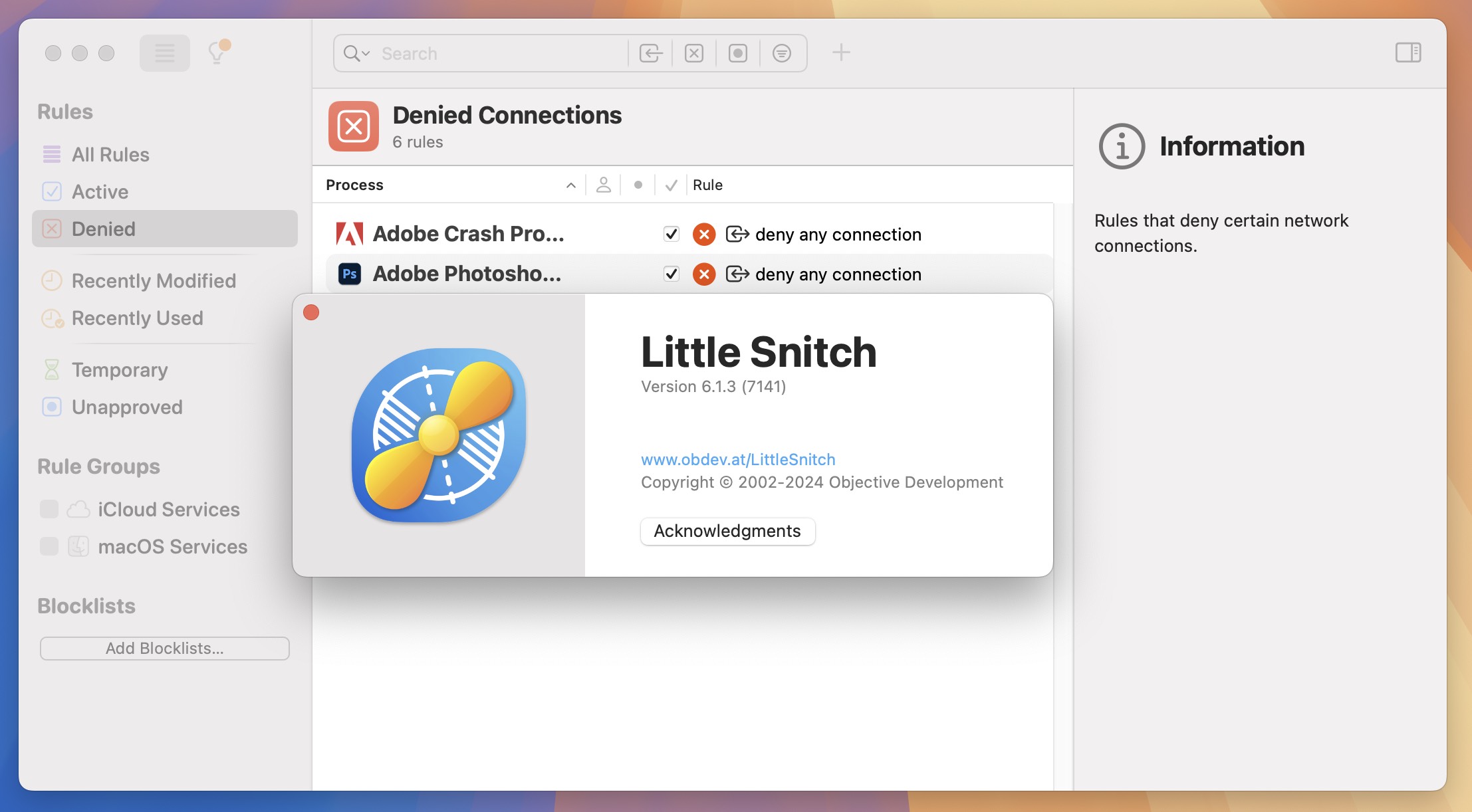Sort by the enabled checkmark column
The width and height of the screenshot is (1472, 812).
(672, 185)
